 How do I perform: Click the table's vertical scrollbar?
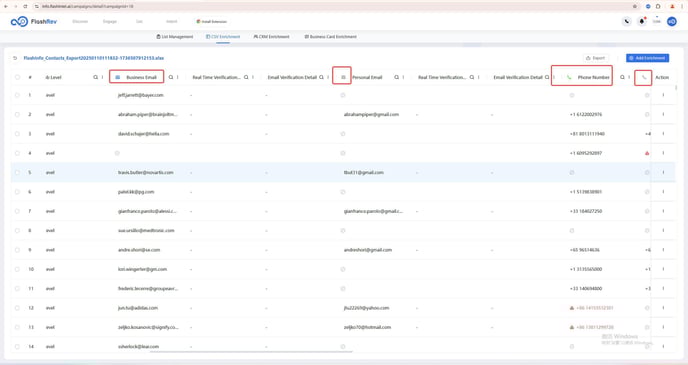676,88
